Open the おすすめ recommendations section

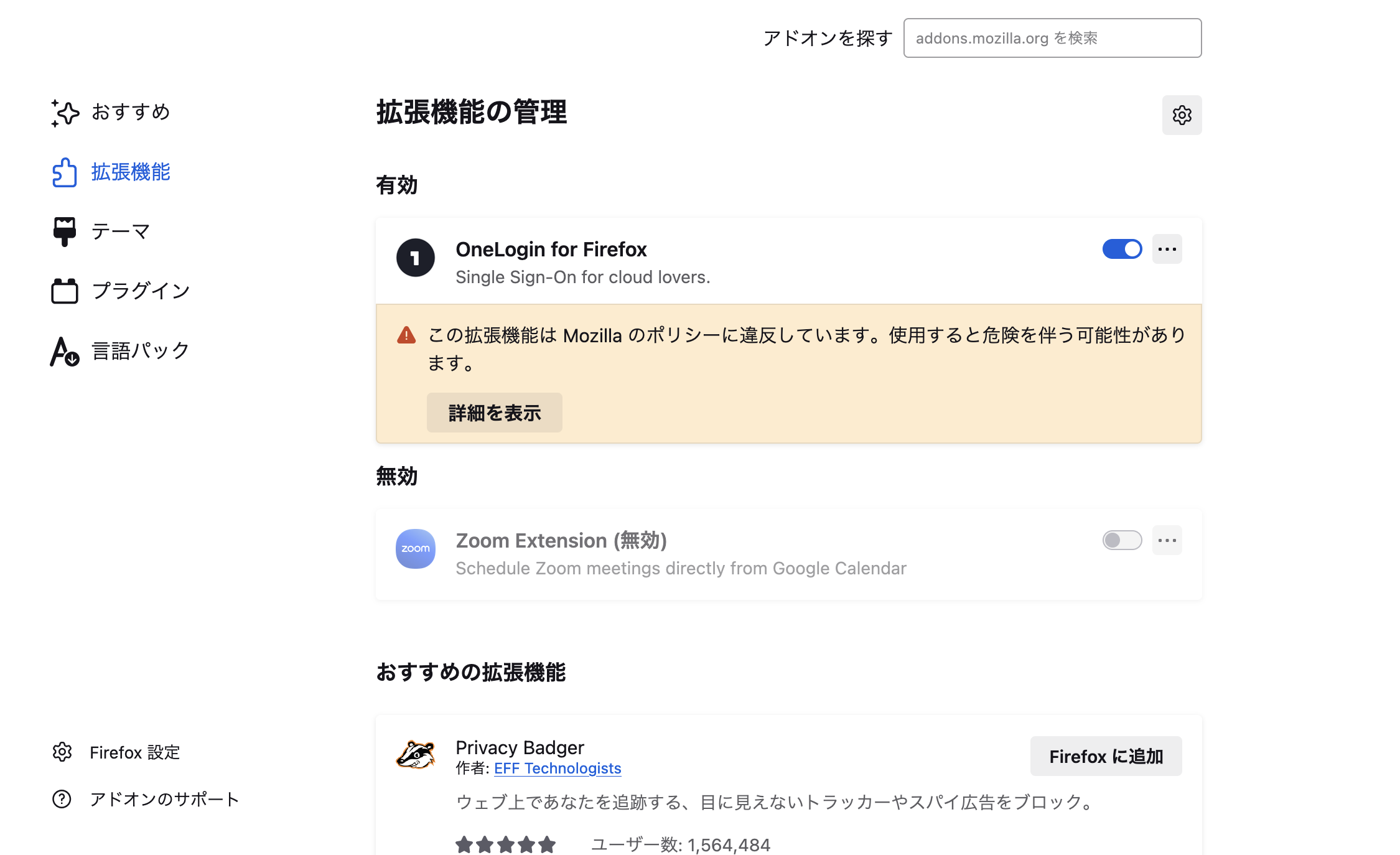111,112
